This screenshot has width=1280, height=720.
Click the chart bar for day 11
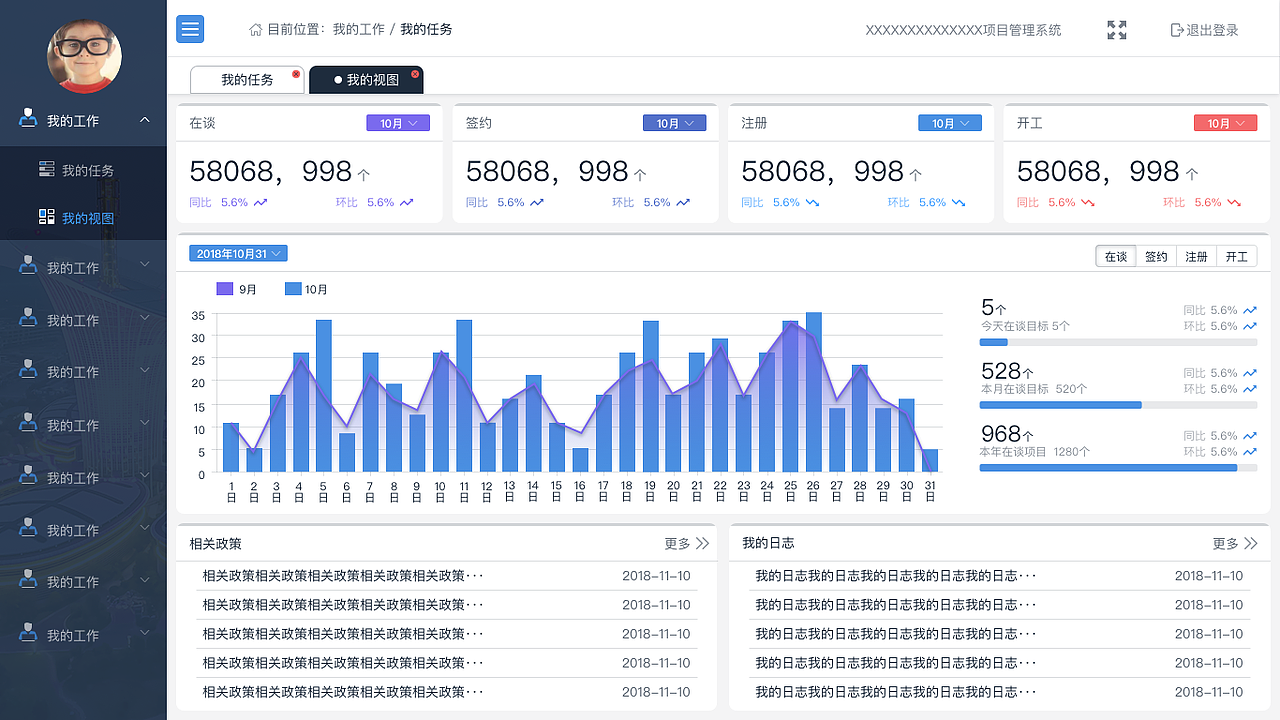464,396
